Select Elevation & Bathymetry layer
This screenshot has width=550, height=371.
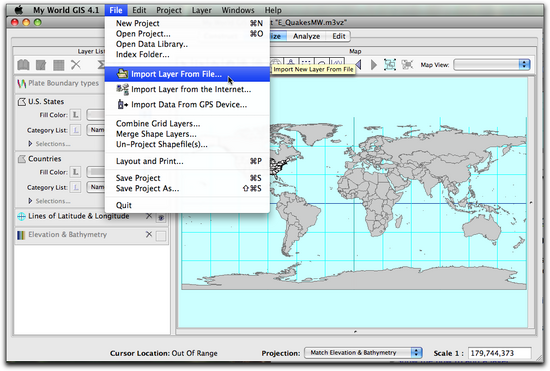click(67, 235)
